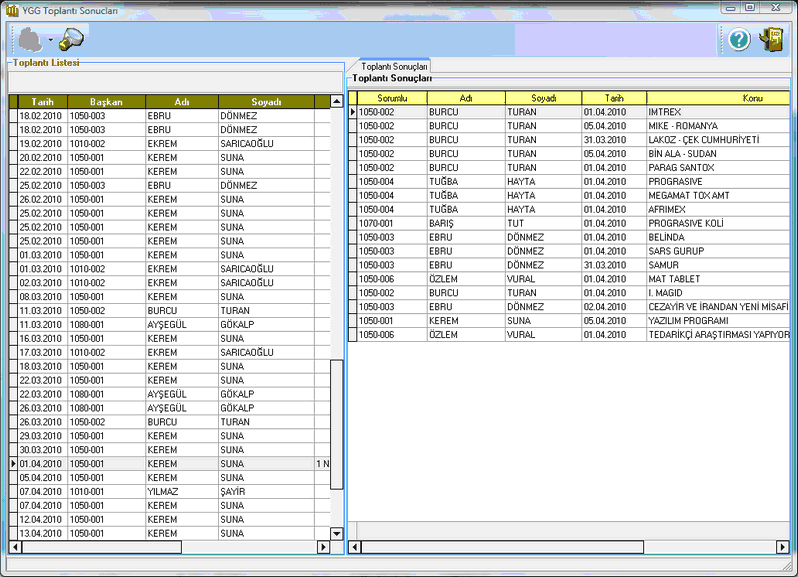
Task: Click the PROGRASIVE KOLİ topic cell
Action: coord(718,223)
